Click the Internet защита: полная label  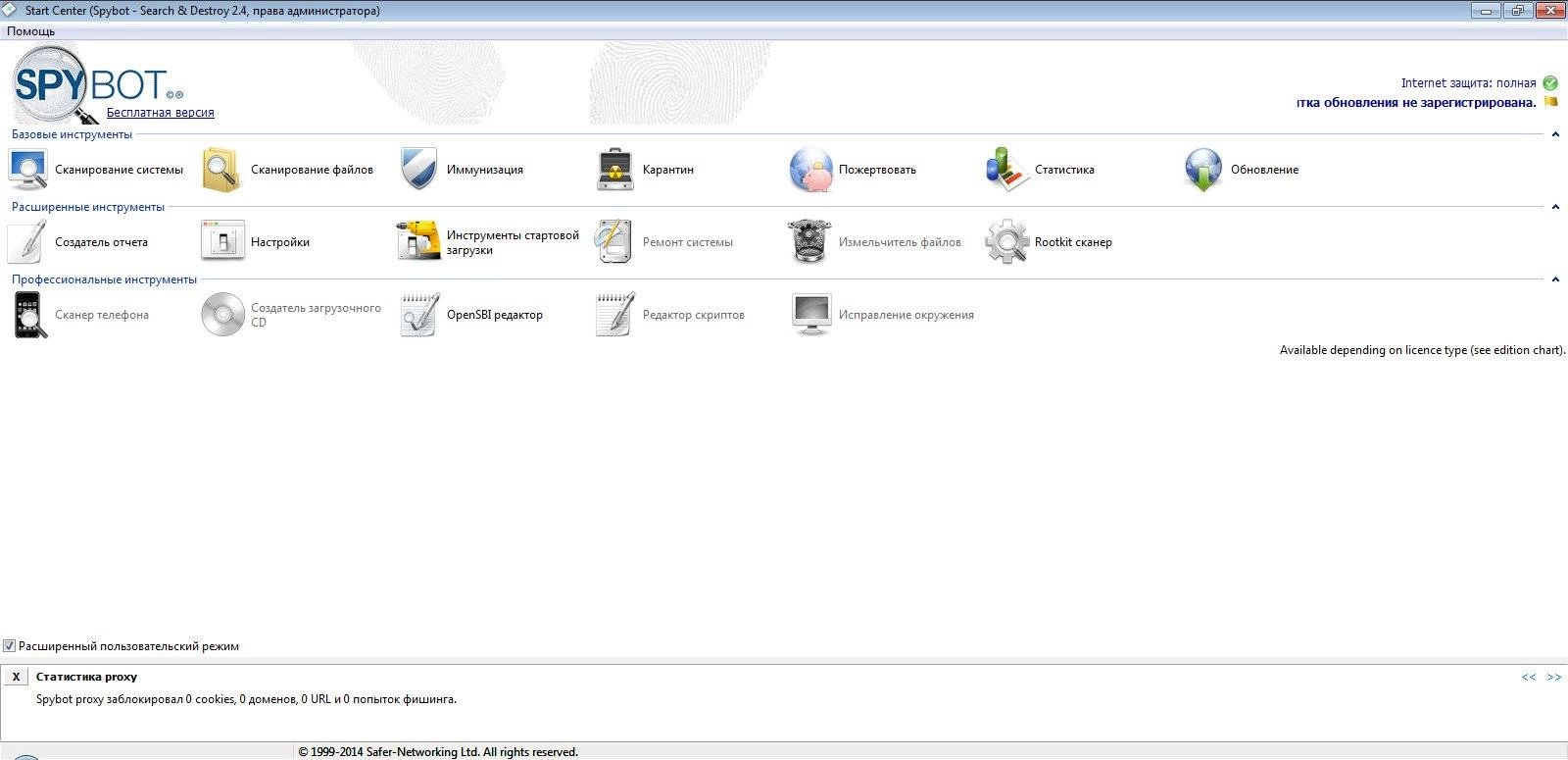(1468, 83)
